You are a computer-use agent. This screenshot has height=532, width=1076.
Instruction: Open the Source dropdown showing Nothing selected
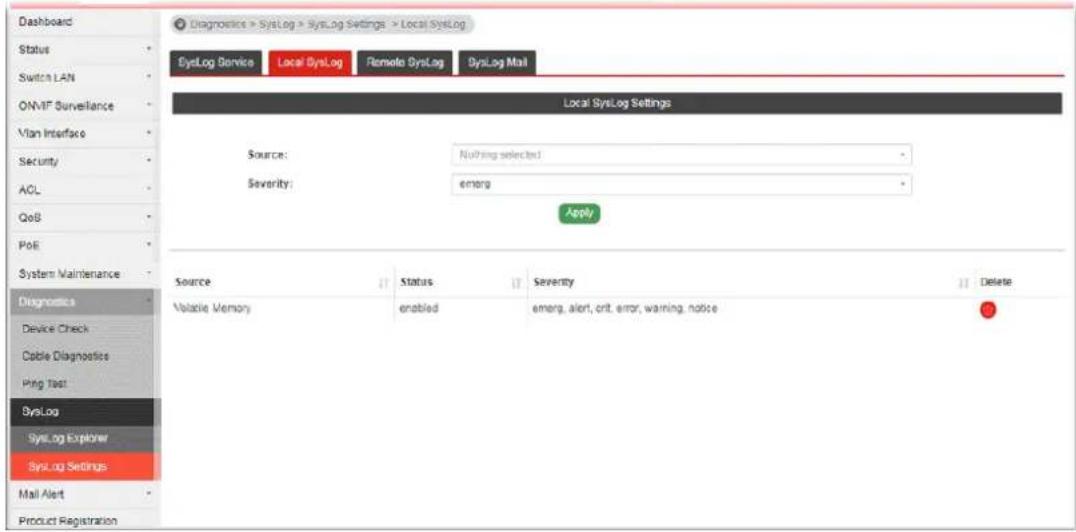click(x=680, y=155)
